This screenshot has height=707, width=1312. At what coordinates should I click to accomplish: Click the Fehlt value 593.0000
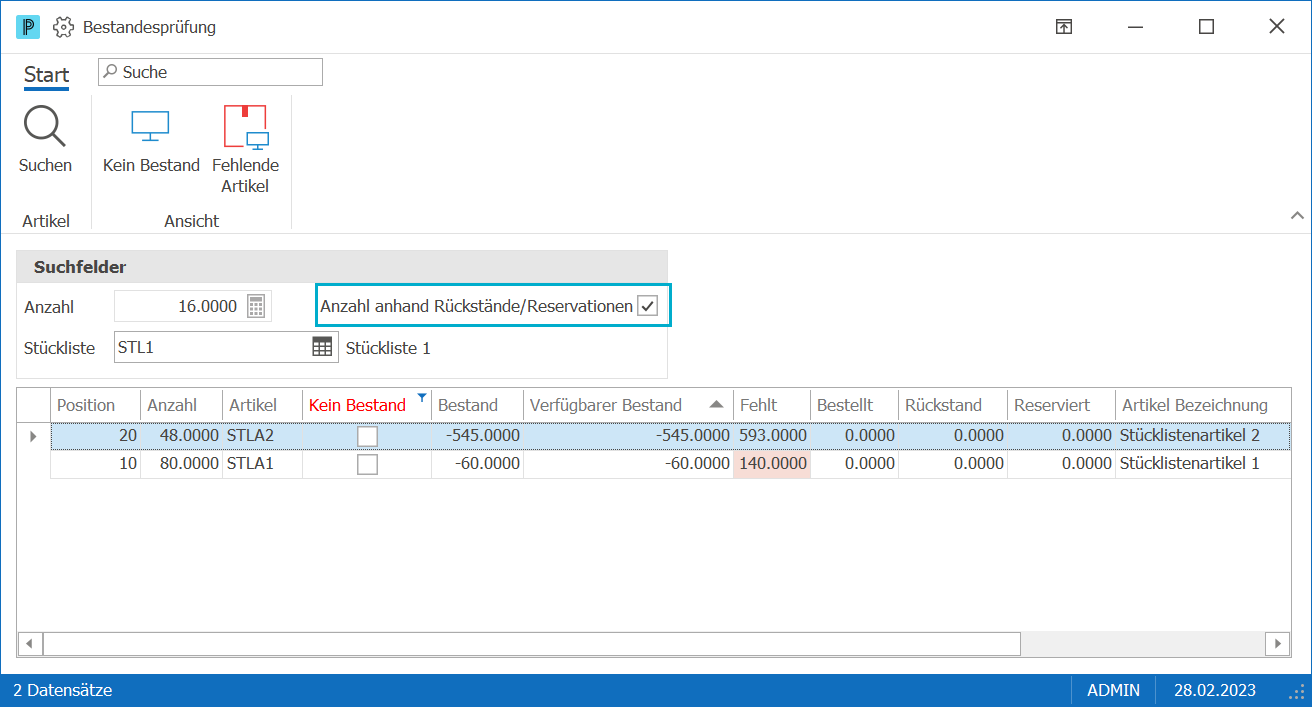click(772, 436)
